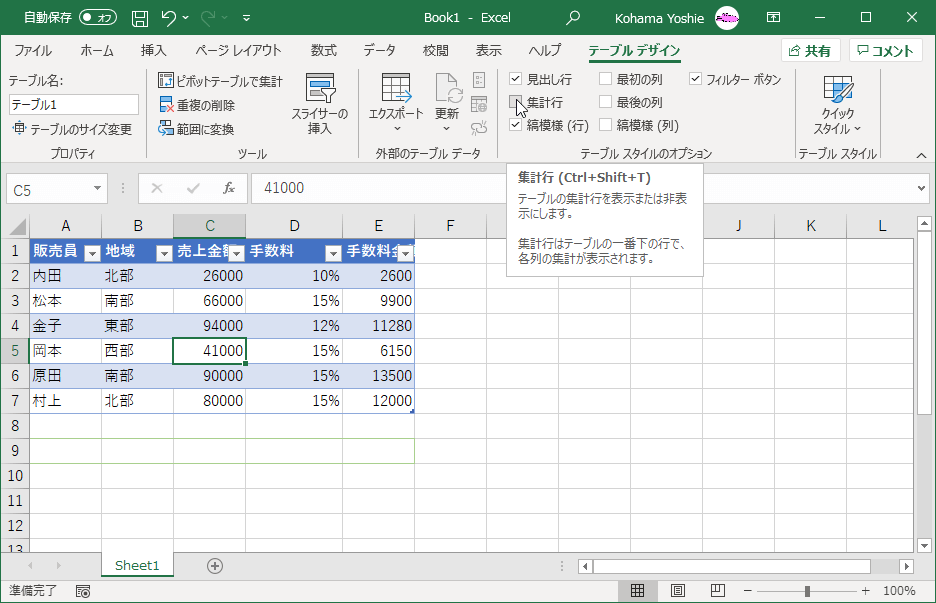Click the open in browser icon
936x603 pixels.
[479, 104]
